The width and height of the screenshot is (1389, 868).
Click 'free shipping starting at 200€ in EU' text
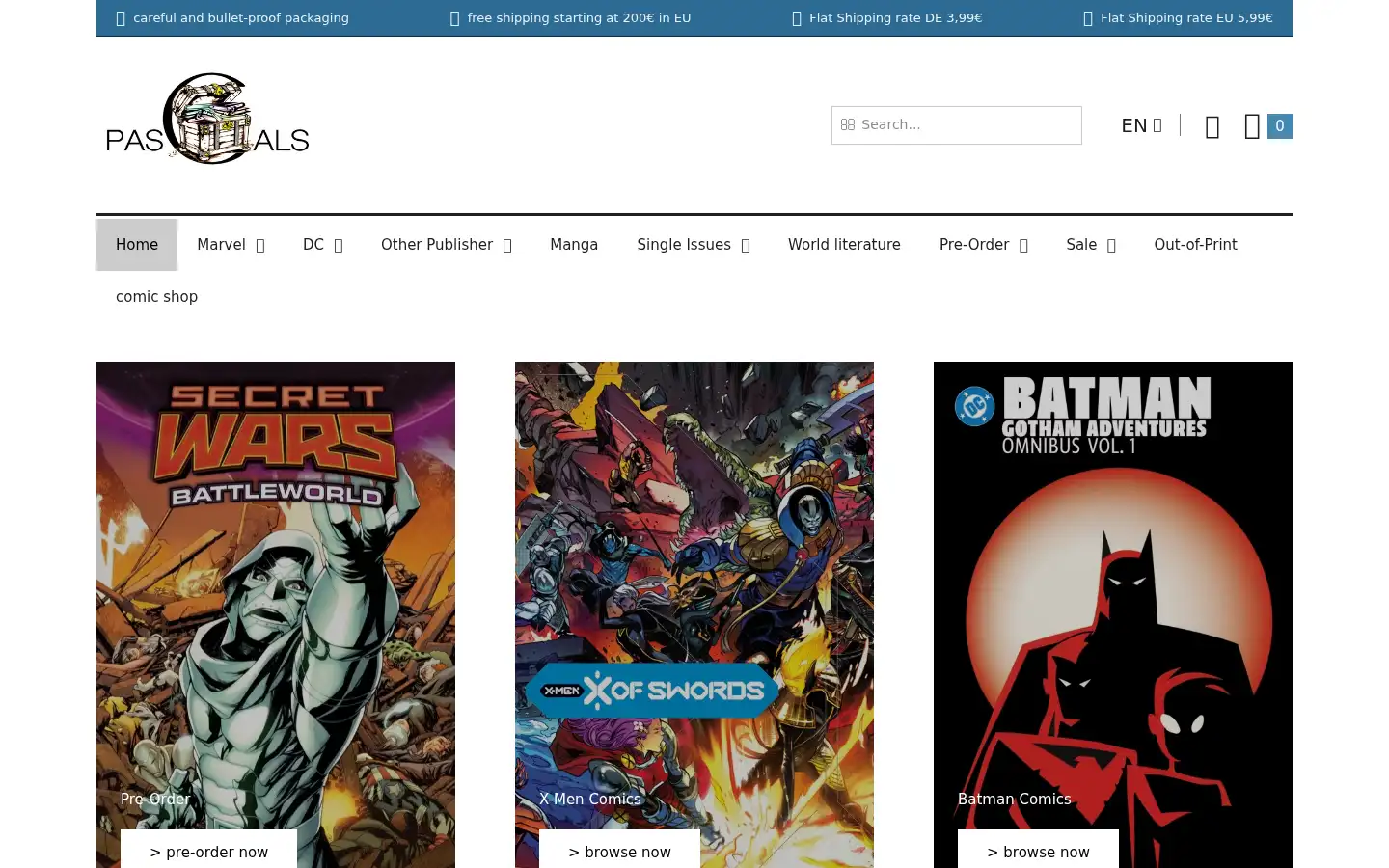click(579, 18)
